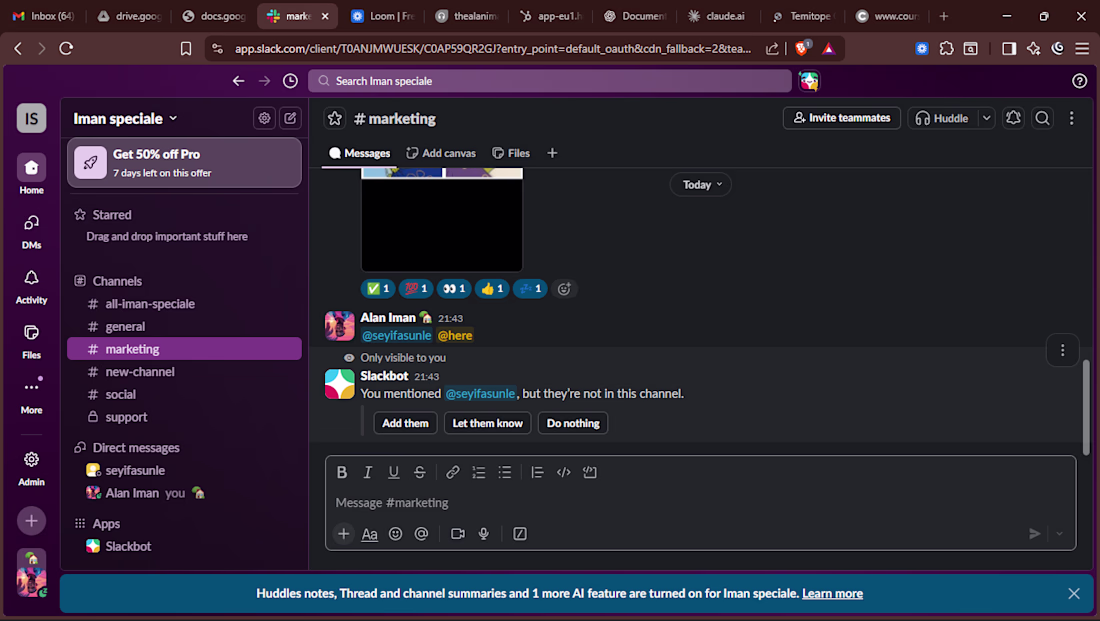The height and width of the screenshot is (621, 1100).
Task: Open send options dropdown next to send
Action: pos(1059,534)
